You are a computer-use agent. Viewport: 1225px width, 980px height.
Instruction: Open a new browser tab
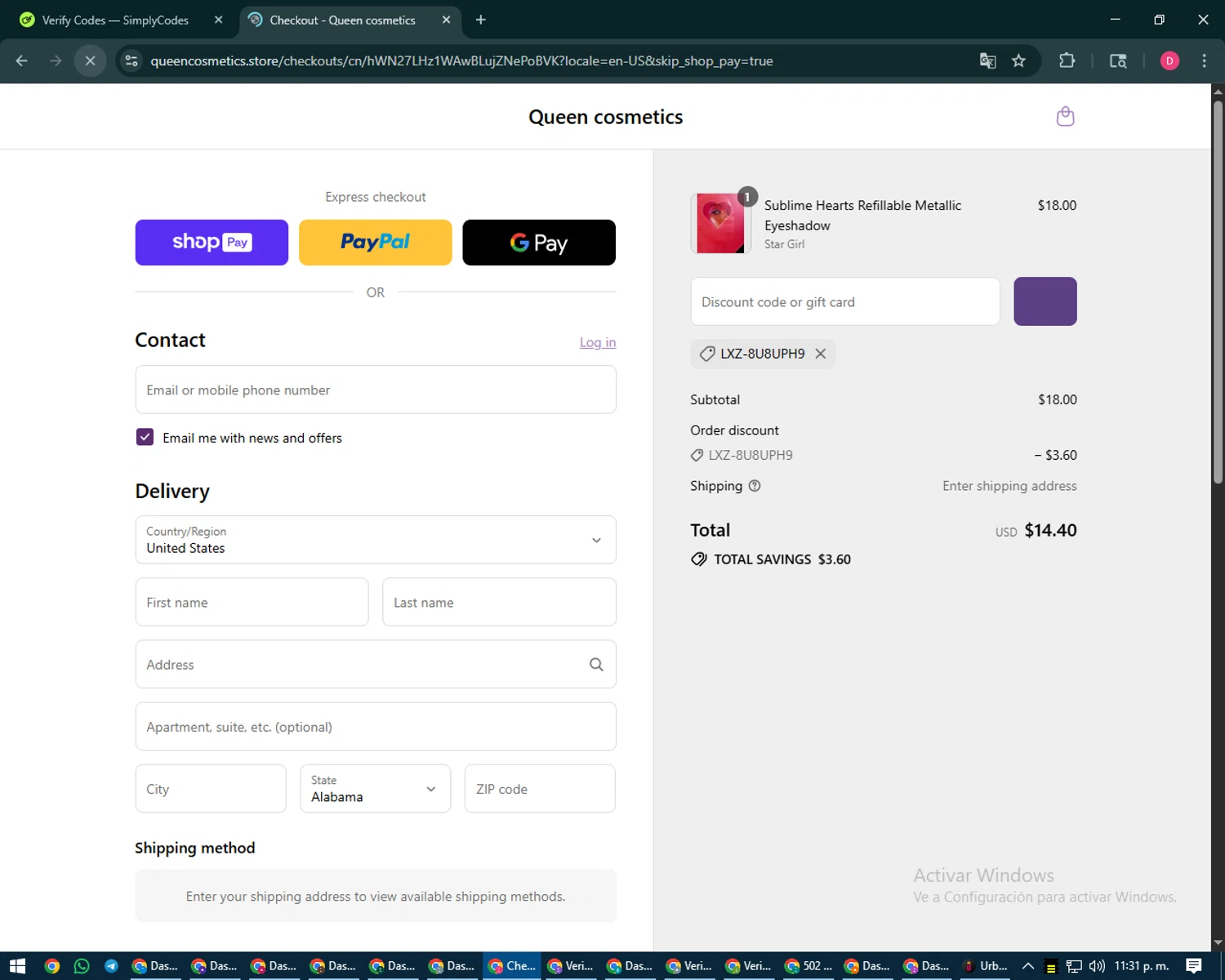[480, 20]
